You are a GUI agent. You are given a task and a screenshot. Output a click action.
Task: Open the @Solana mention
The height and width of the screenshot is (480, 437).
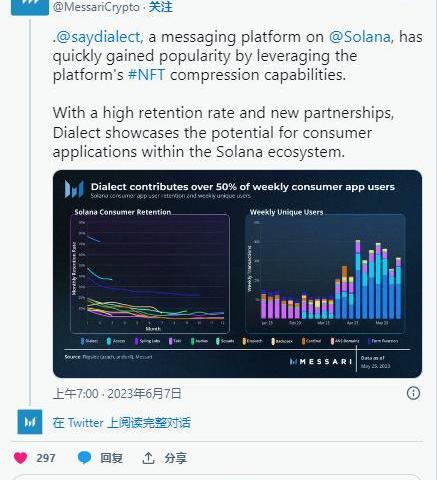(x=360, y=37)
